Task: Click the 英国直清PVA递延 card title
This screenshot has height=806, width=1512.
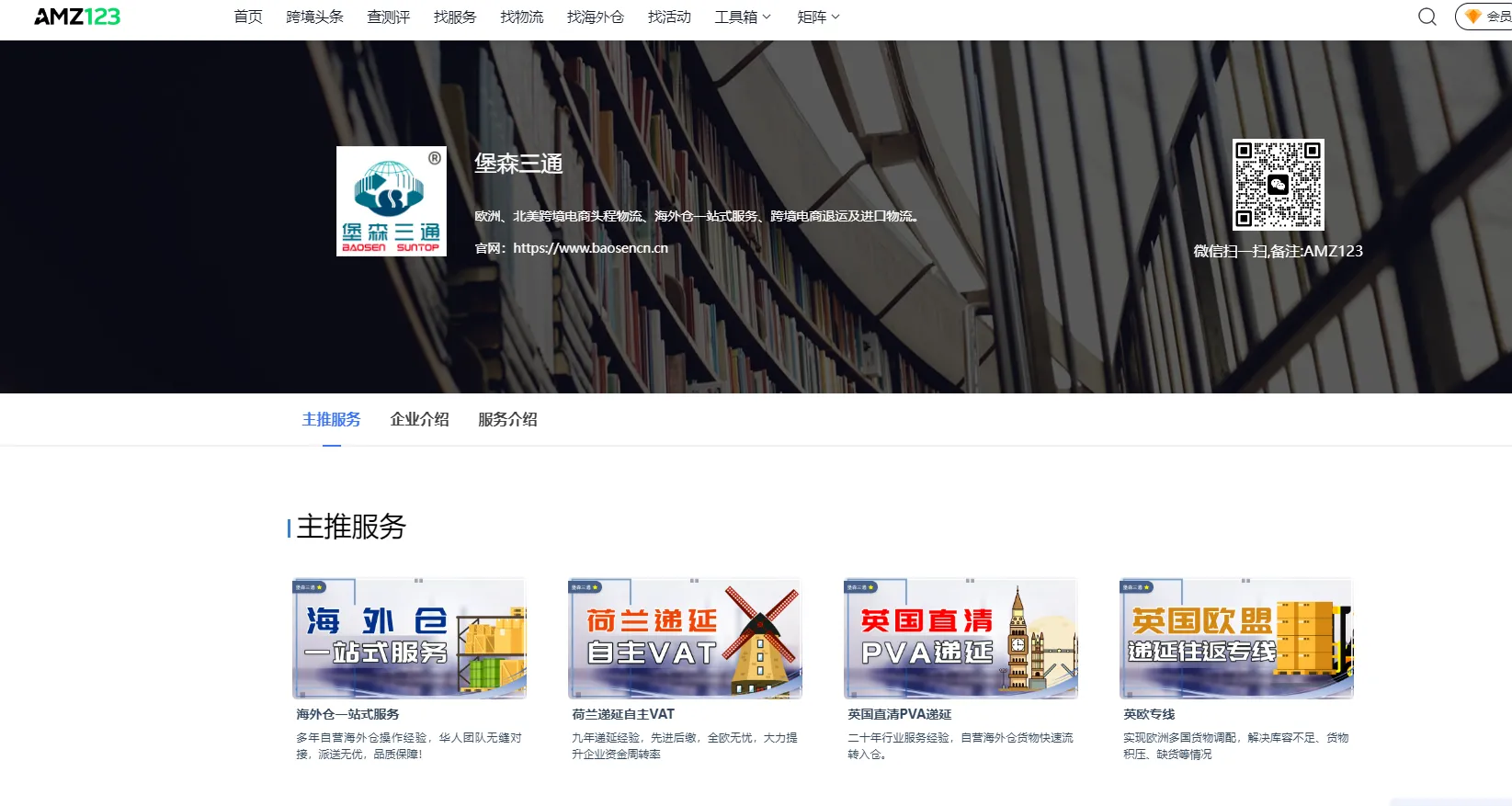Action: click(x=899, y=714)
